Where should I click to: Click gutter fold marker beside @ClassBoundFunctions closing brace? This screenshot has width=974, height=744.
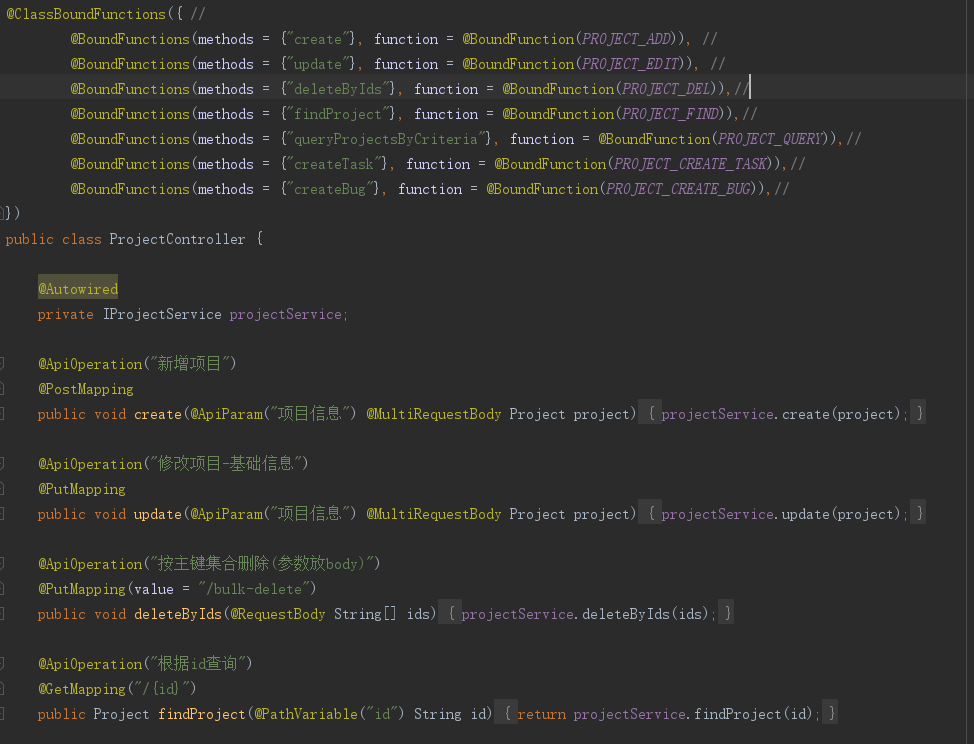pyautogui.click(x=4, y=214)
